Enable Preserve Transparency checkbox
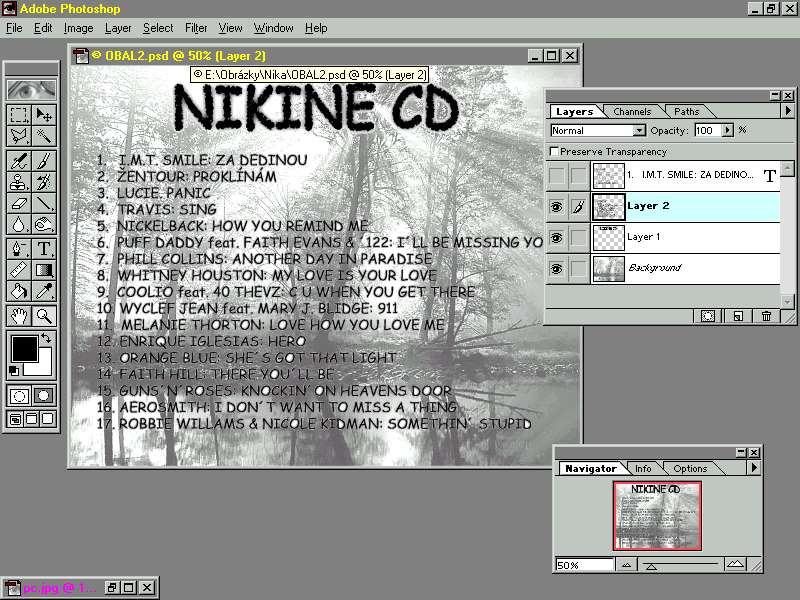The image size is (800, 600). 554,151
